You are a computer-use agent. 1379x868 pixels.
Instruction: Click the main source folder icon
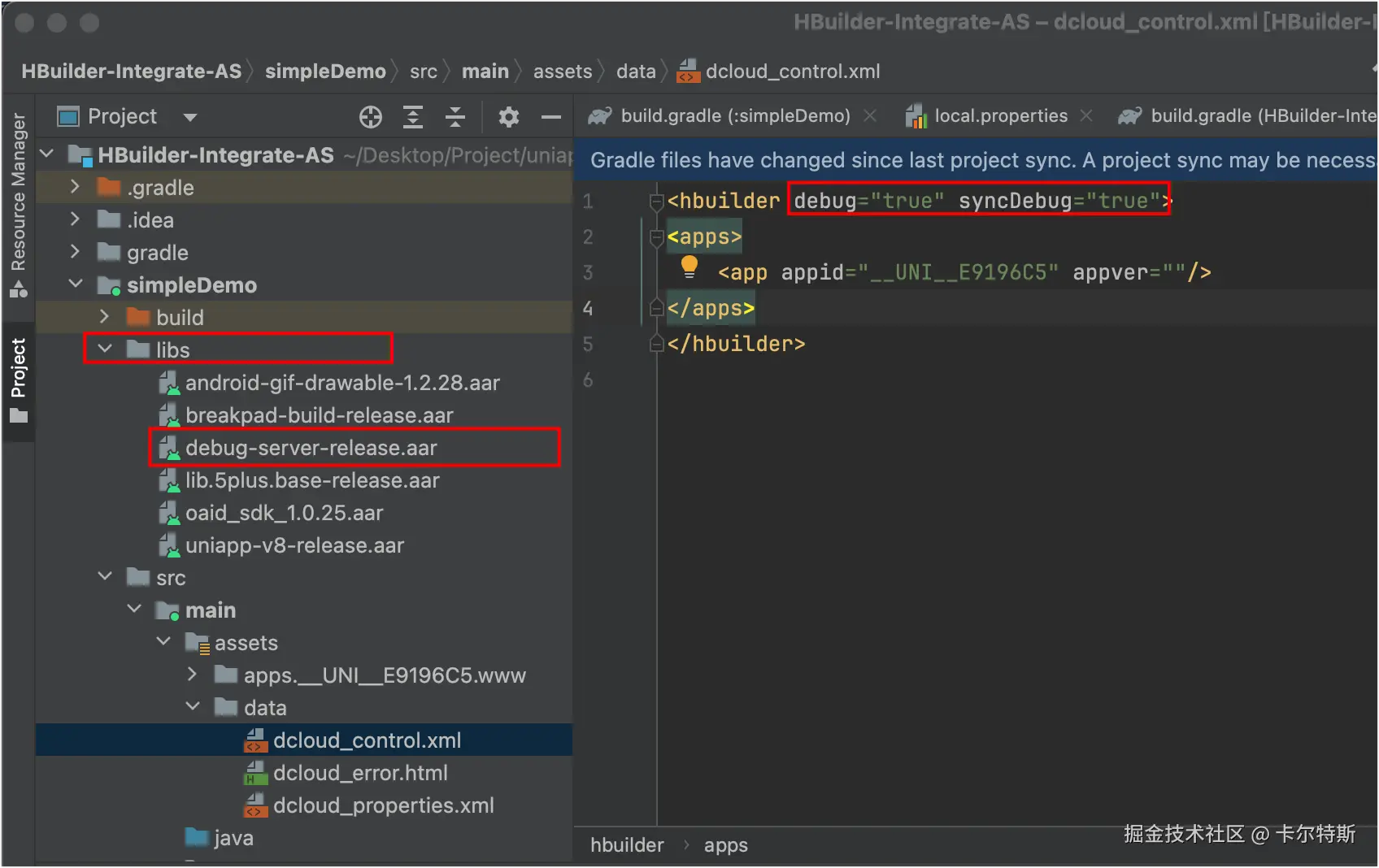pos(167,610)
